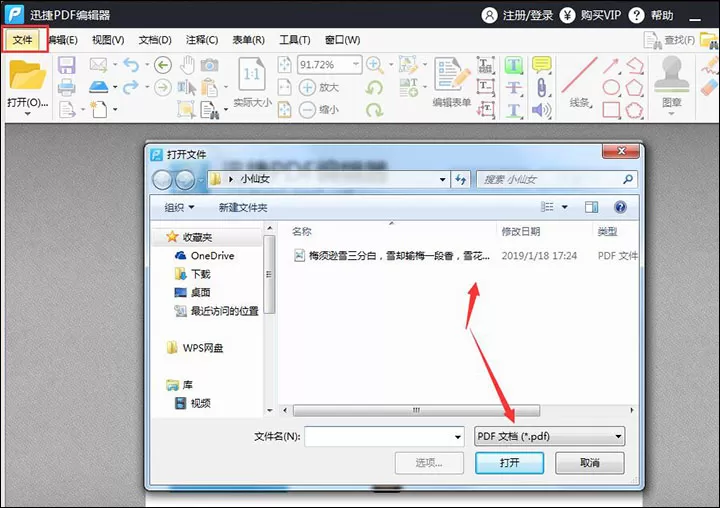Expand the Stamp 图章 dropdown arrow
Image resolution: width=720 pixels, height=508 pixels.
[671, 113]
